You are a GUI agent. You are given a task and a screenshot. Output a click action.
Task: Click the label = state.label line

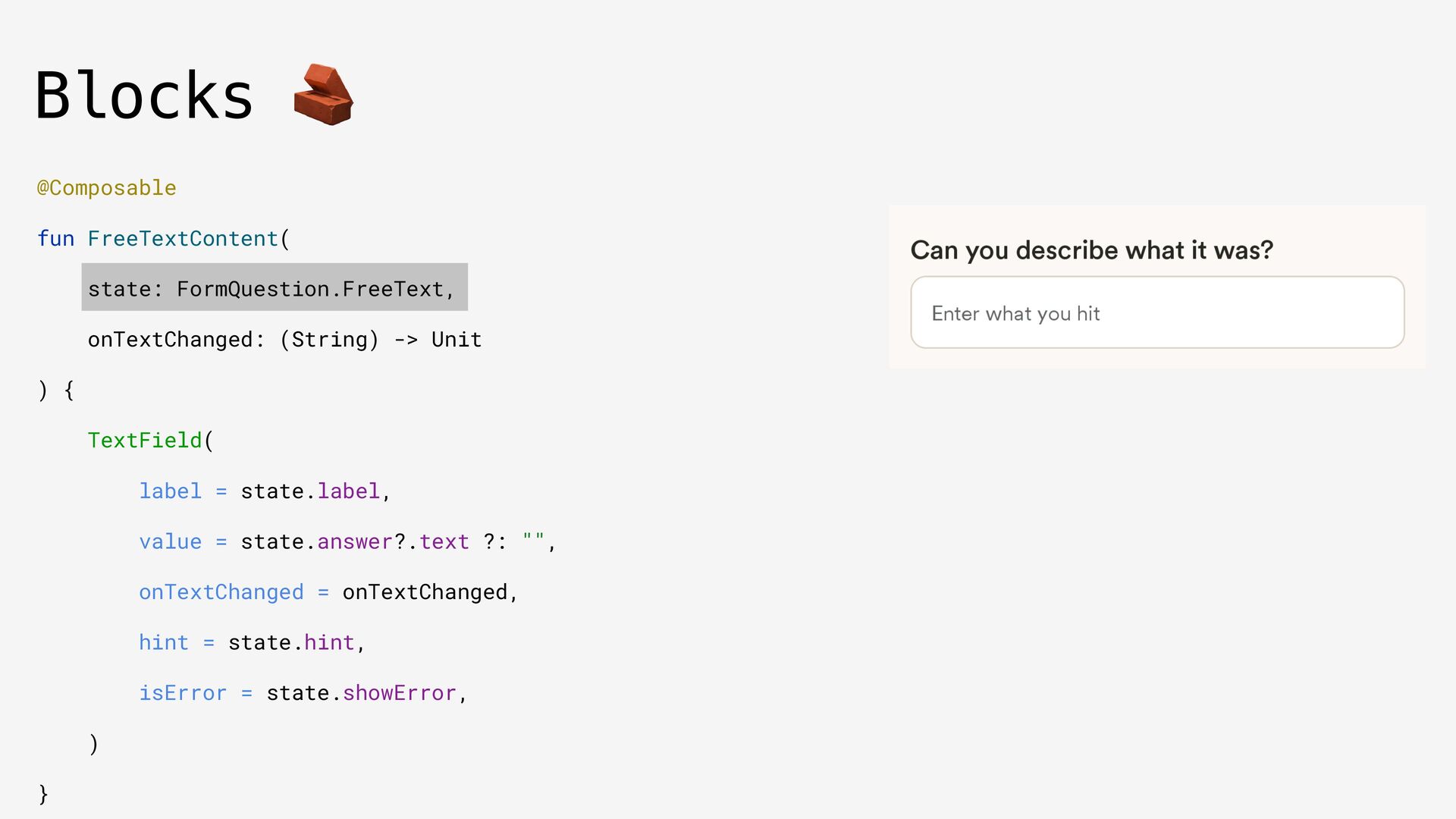(x=264, y=491)
